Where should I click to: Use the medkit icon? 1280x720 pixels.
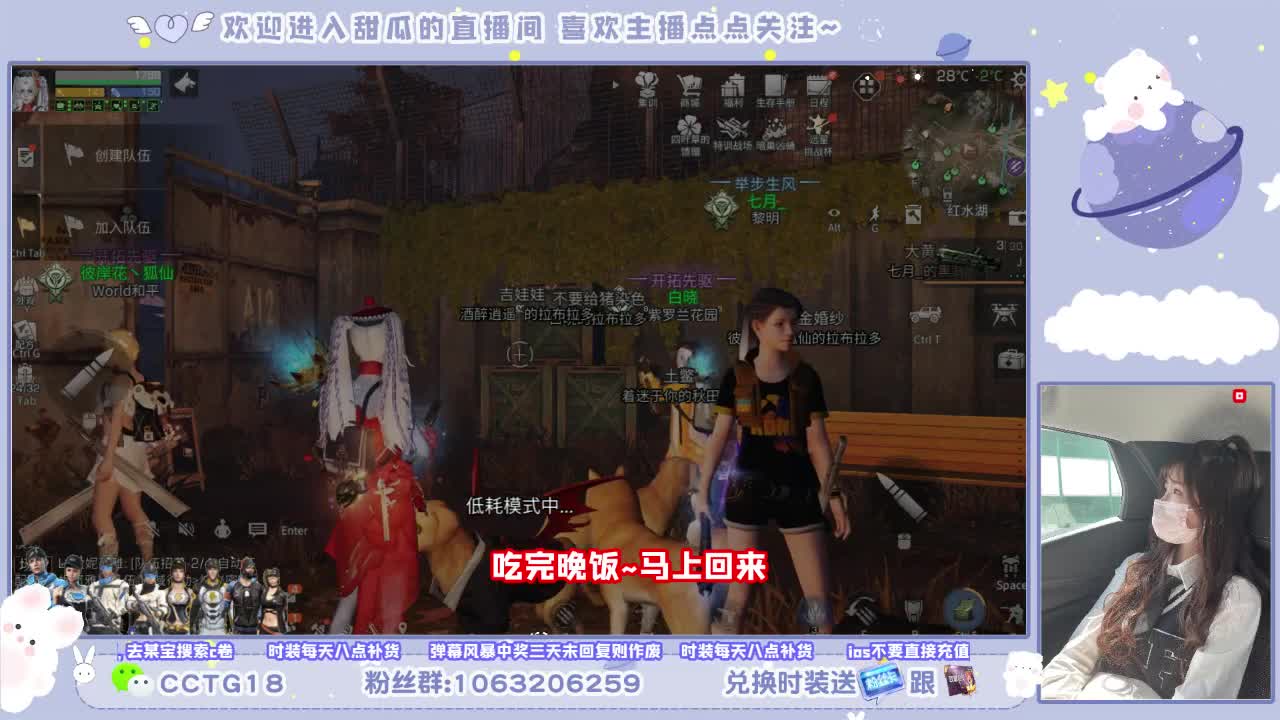click(x=1010, y=359)
